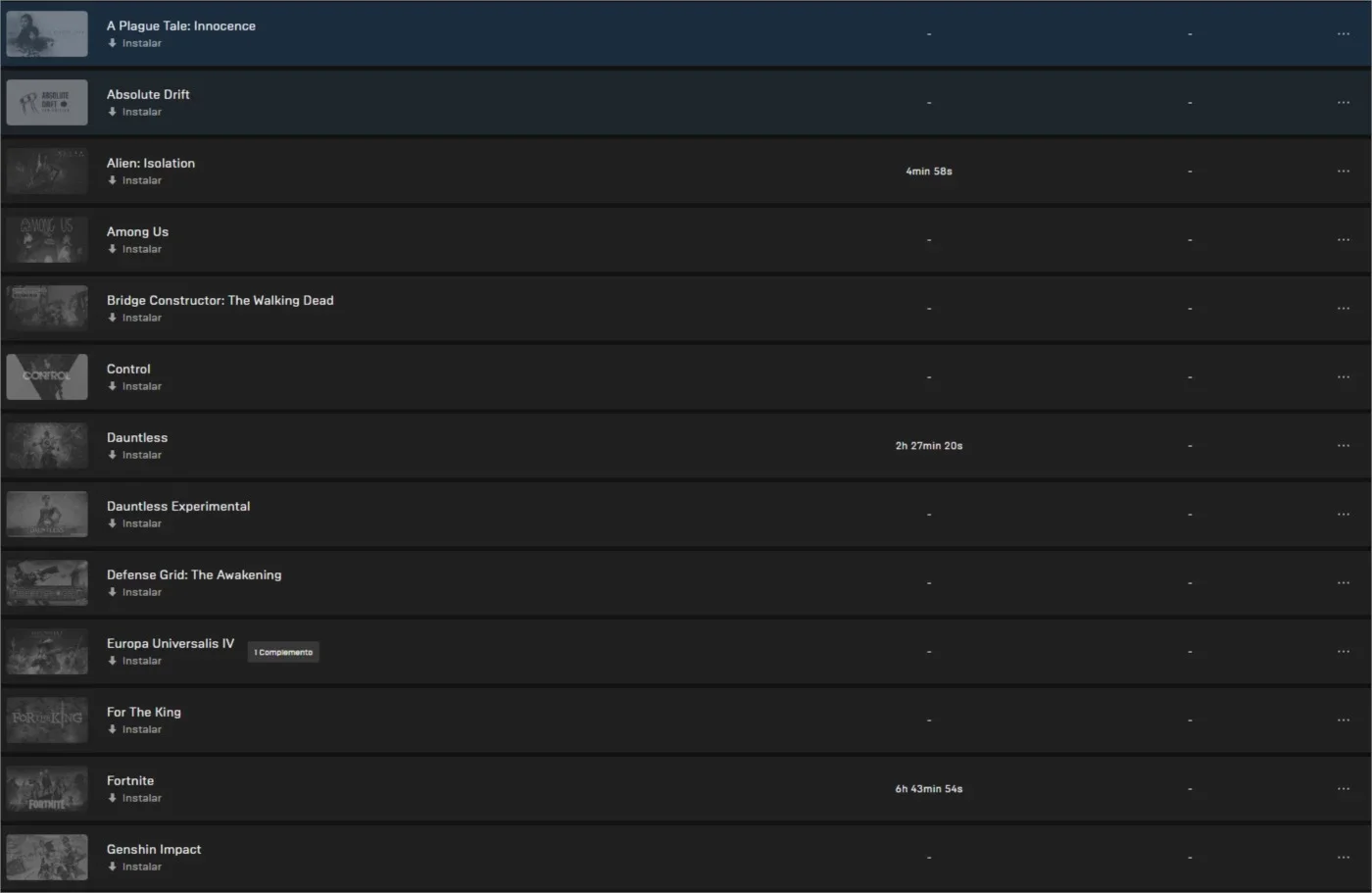Open three-dot menu for Europa Universalis IV
Image resolution: width=1372 pixels, height=893 pixels.
coord(1343,652)
